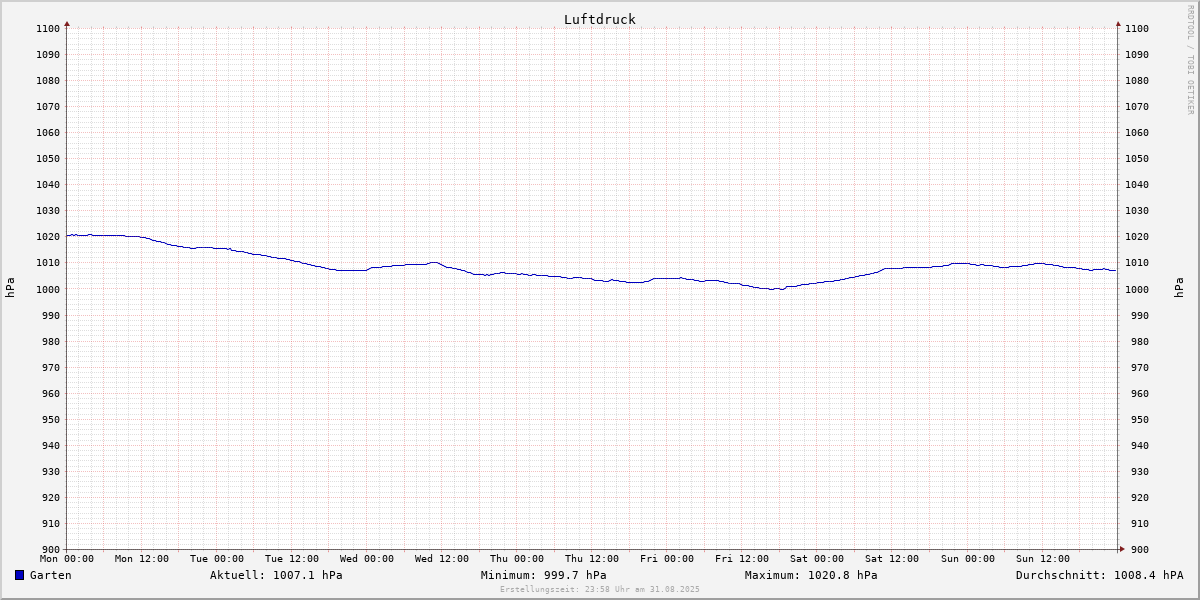This screenshot has width=1200, height=600.
Task: Click the Sun 12:00 time axis label
Action: pos(1042,559)
